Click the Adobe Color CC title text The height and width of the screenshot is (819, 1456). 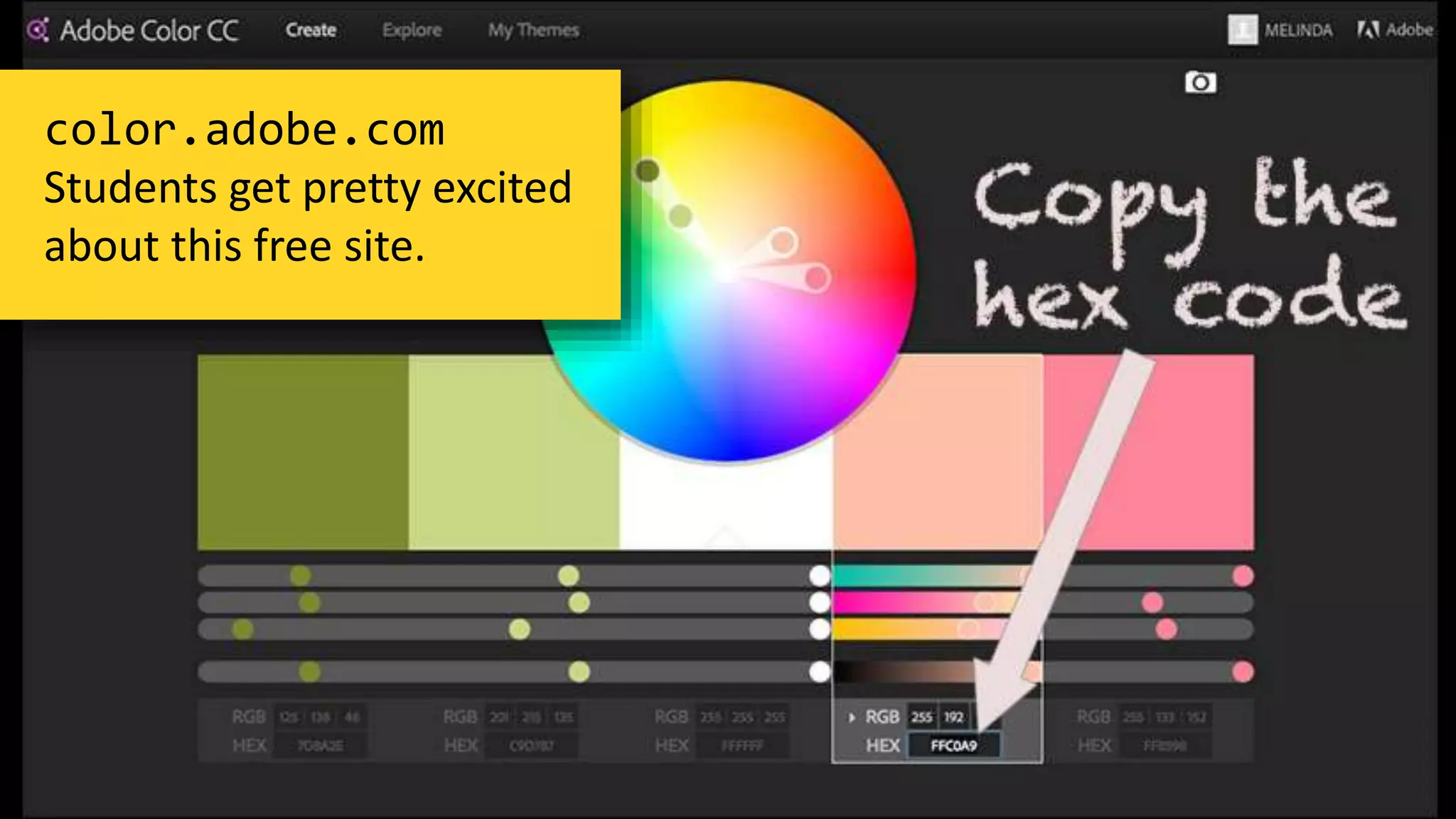pyautogui.click(x=149, y=31)
